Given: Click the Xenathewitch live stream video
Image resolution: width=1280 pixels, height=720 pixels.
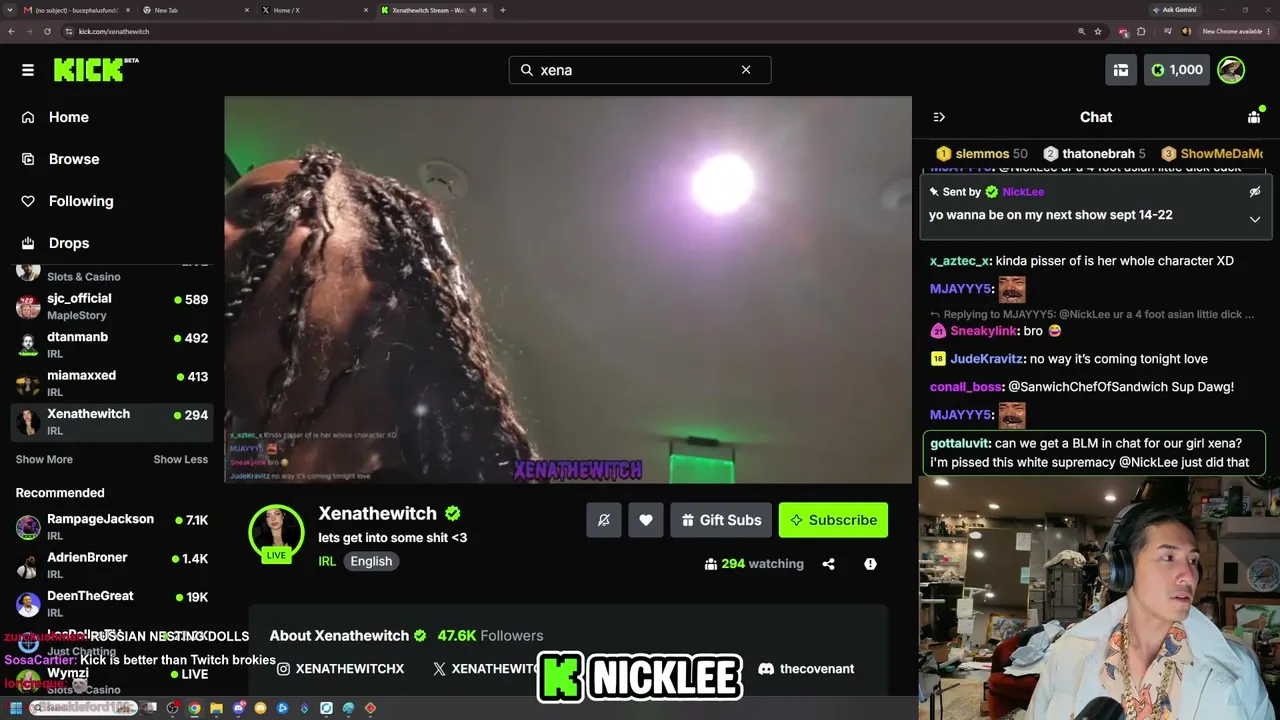Looking at the screenshot, I should [x=568, y=290].
